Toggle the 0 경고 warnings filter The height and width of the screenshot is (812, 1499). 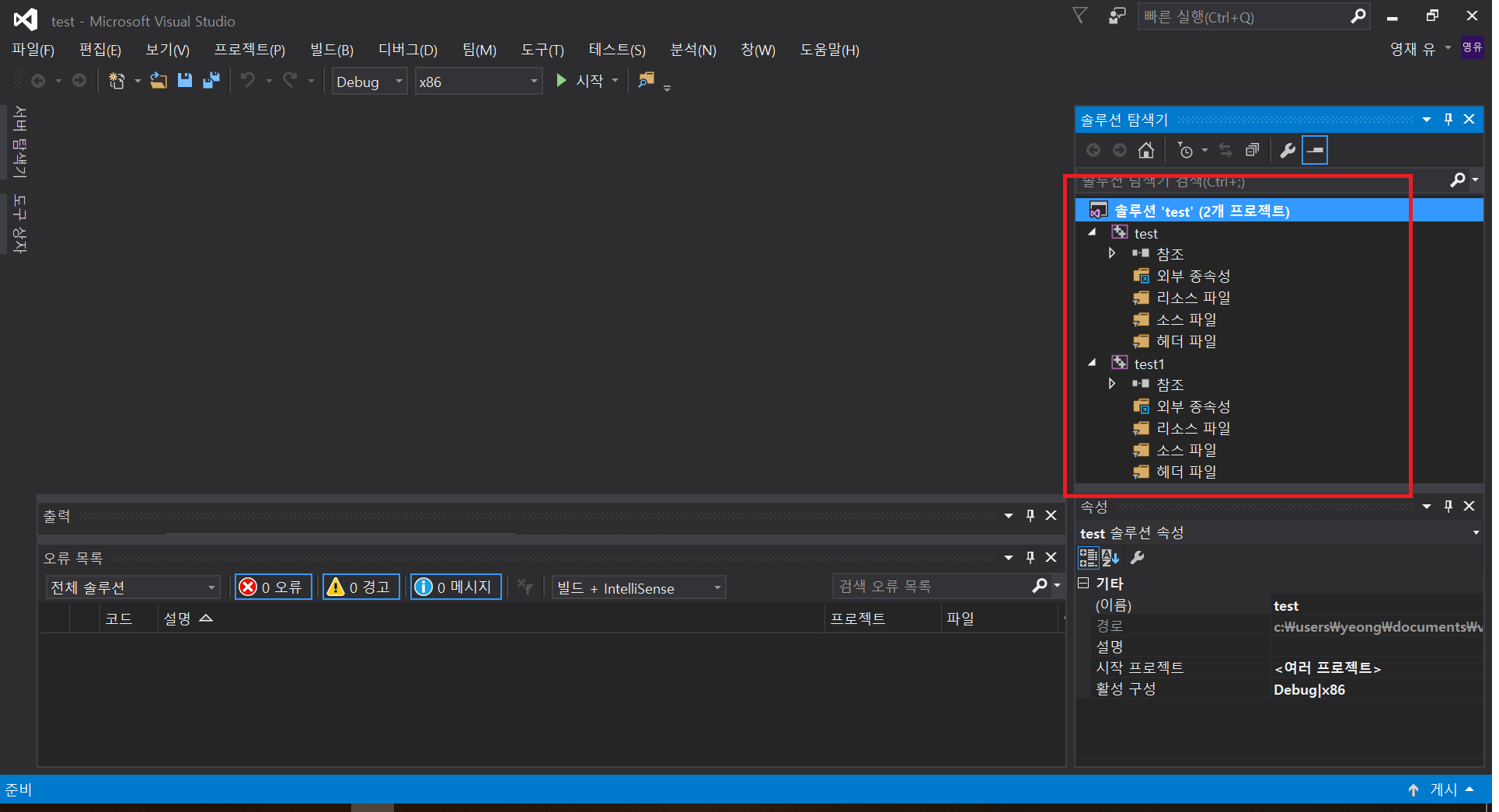[361, 587]
